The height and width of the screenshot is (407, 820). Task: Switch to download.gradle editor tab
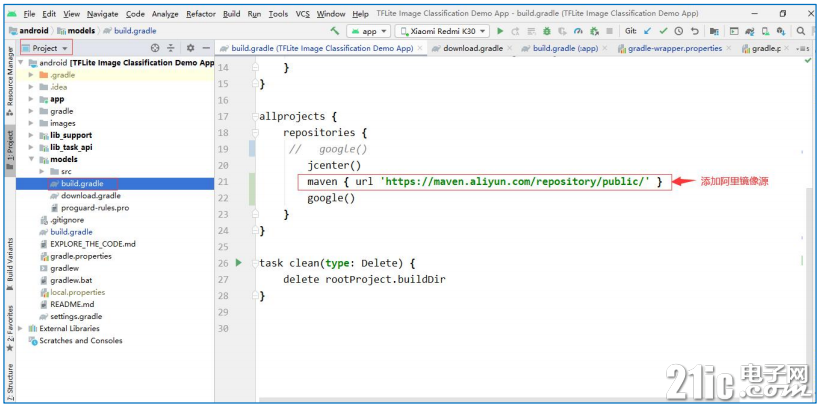pos(473,48)
